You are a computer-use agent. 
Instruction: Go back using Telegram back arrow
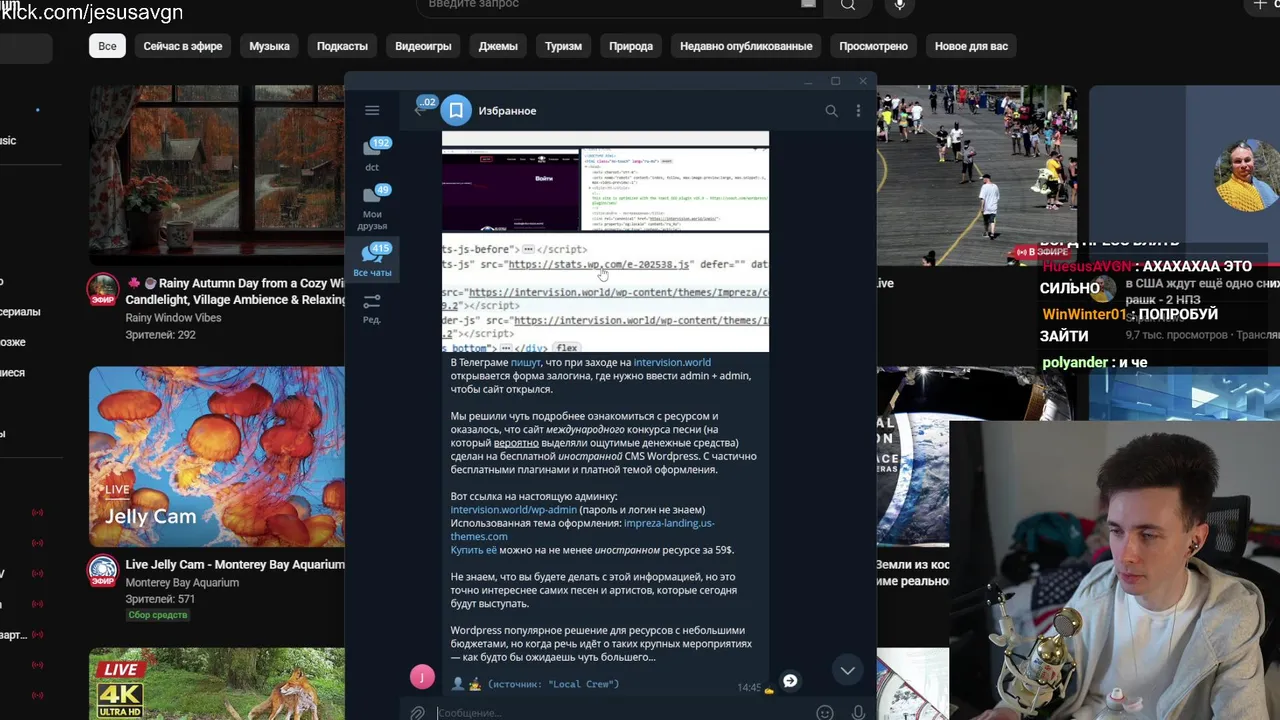(x=419, y=111)
